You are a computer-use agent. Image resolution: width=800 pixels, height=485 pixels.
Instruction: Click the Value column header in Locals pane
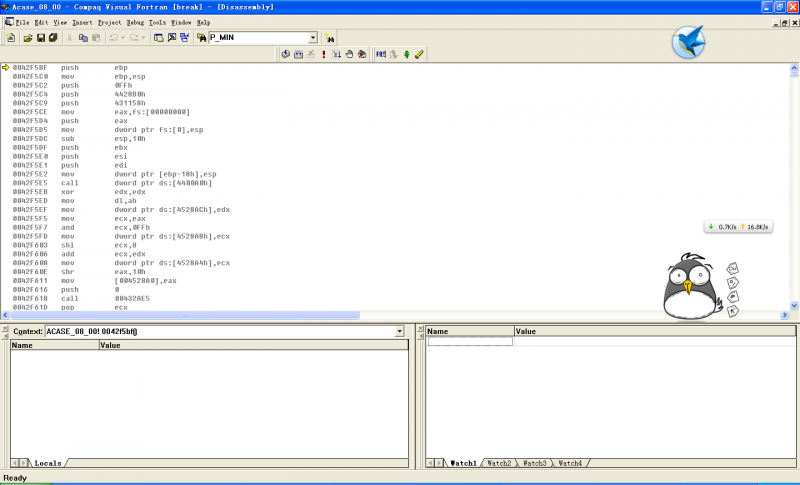tap(254, 345)
